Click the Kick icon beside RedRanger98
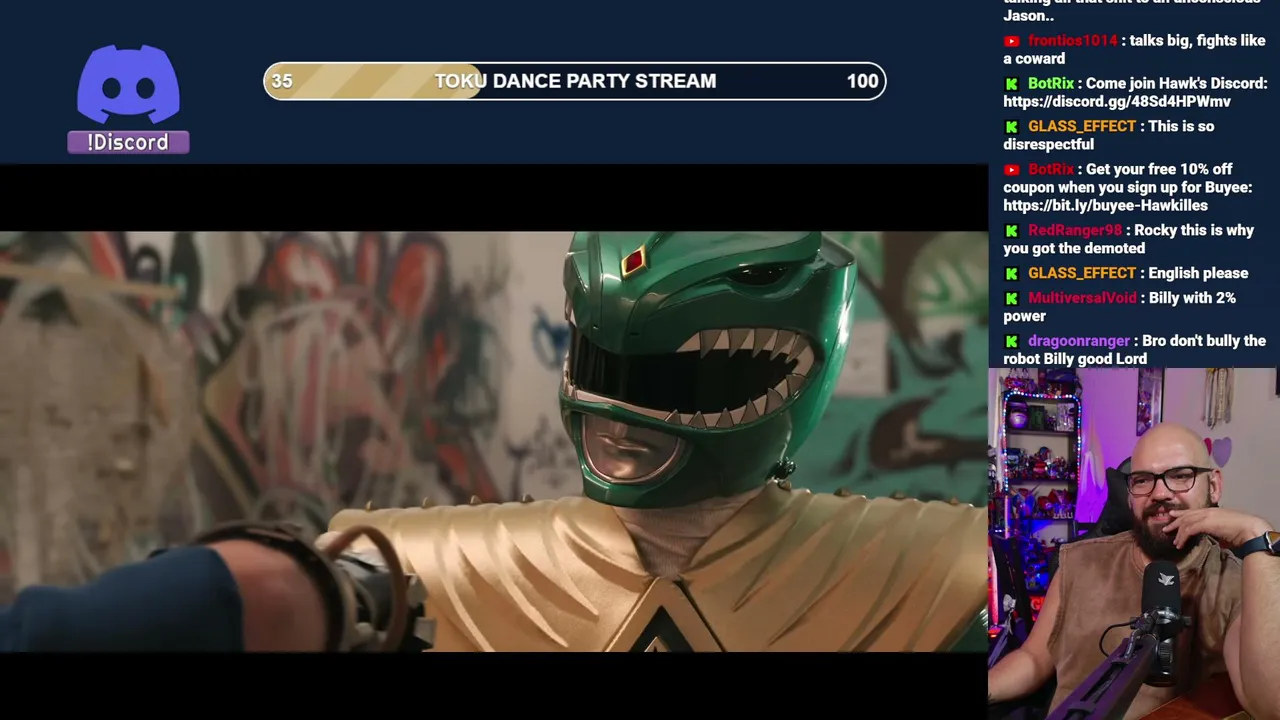Viewport: 1280px width, 720px height. click(1011, 231)
